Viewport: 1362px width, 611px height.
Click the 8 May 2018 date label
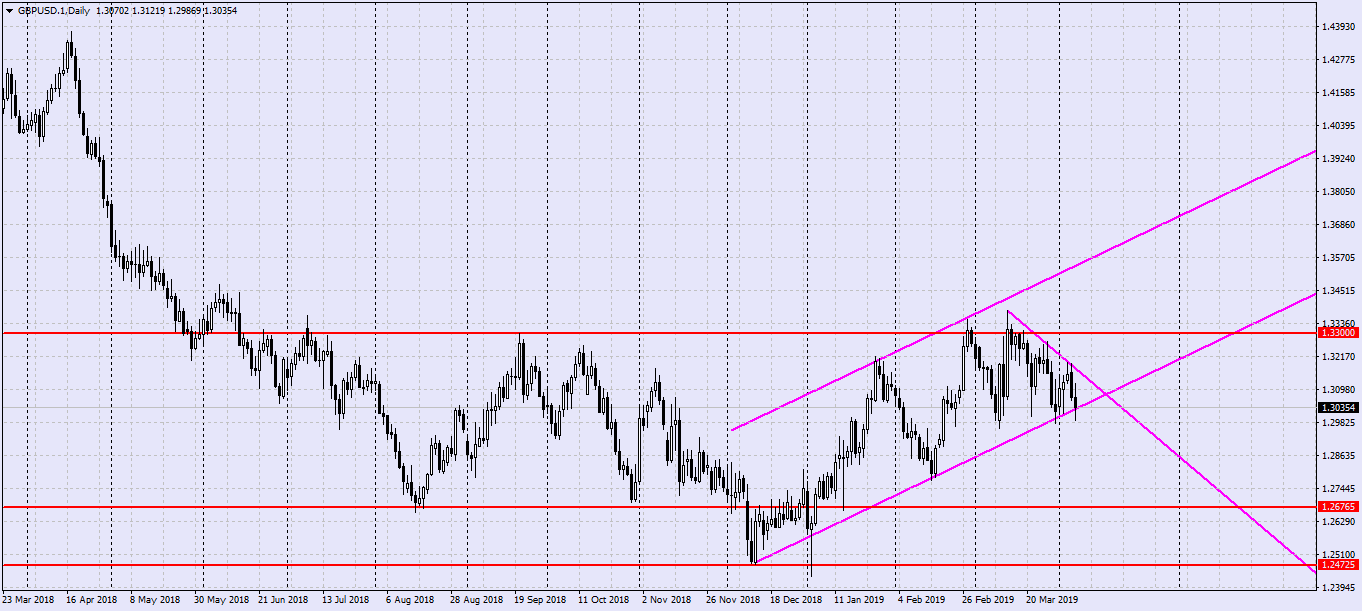[155, 600]
